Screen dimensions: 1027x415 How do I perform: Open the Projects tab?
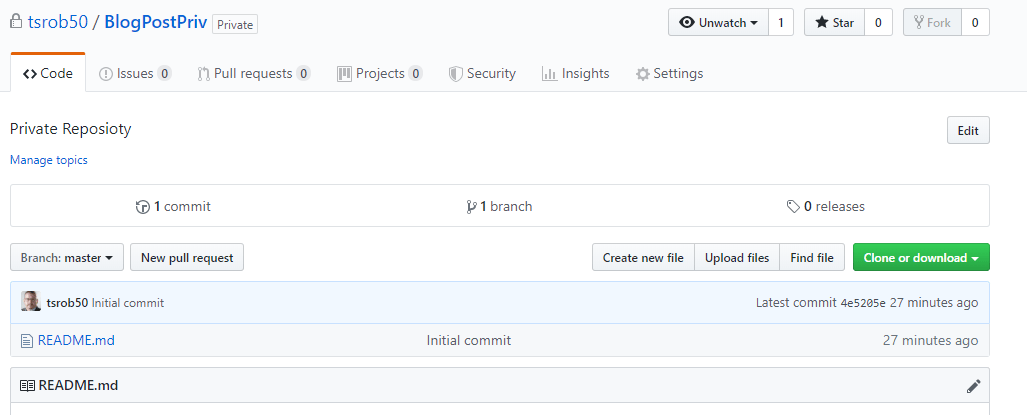click(379, 73)
